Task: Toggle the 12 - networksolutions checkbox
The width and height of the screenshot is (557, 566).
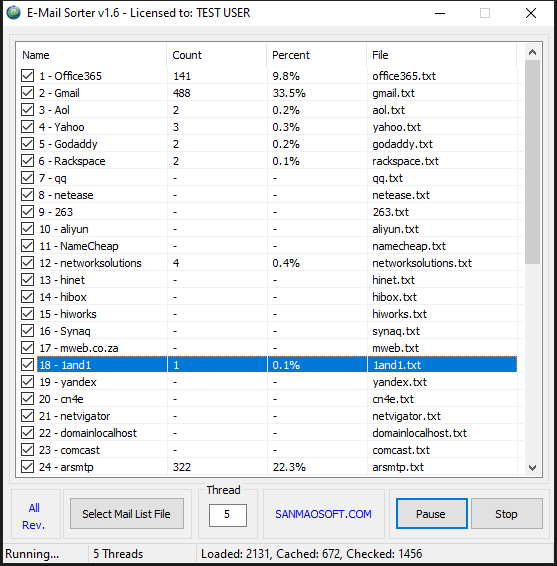Action: (27, 263)
